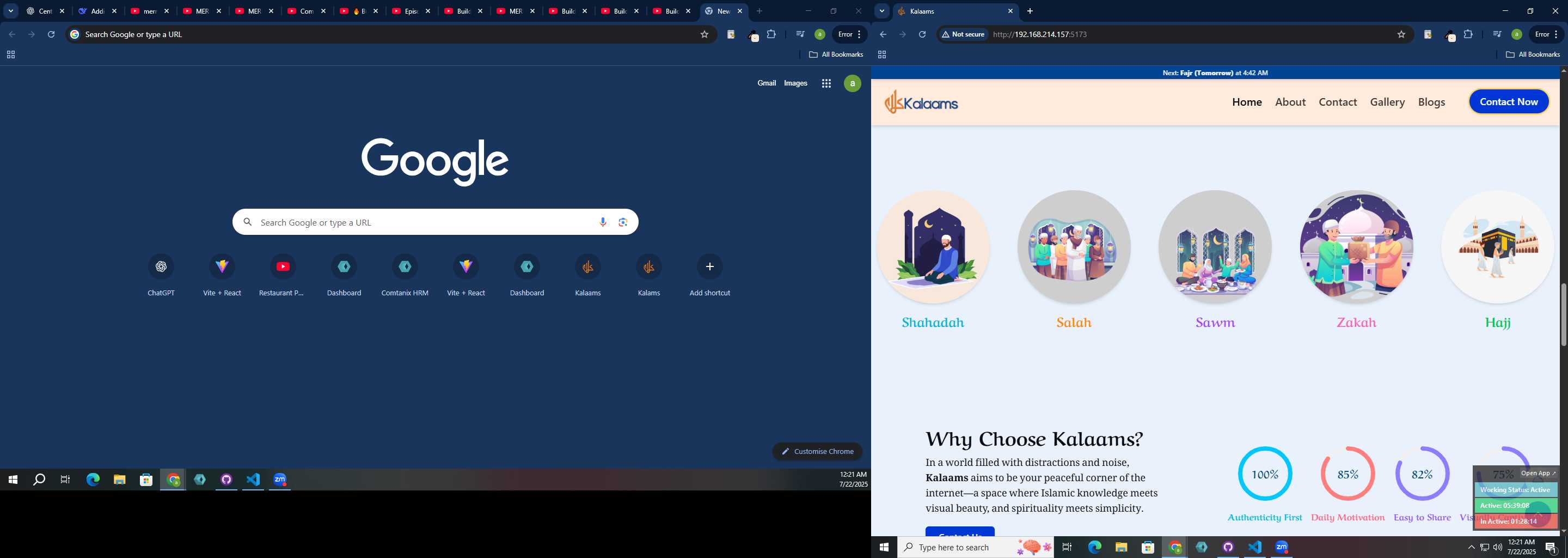Viewport: 1568px width, 558px height.
Task: Open the Comtanix HRM shortcut tile
Action: 405,275
